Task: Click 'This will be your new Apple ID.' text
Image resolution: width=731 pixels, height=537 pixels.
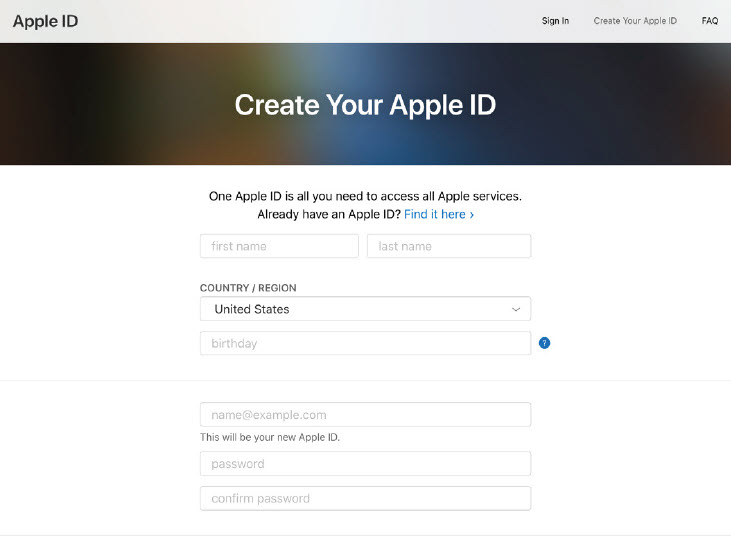Action: coord(270,437)
